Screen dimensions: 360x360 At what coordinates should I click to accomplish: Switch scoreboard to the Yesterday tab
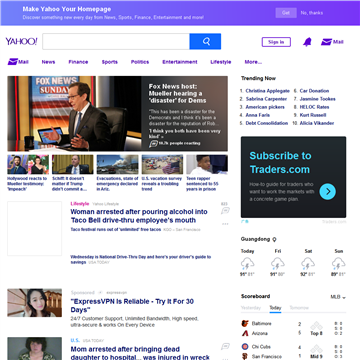pos(251,308)
